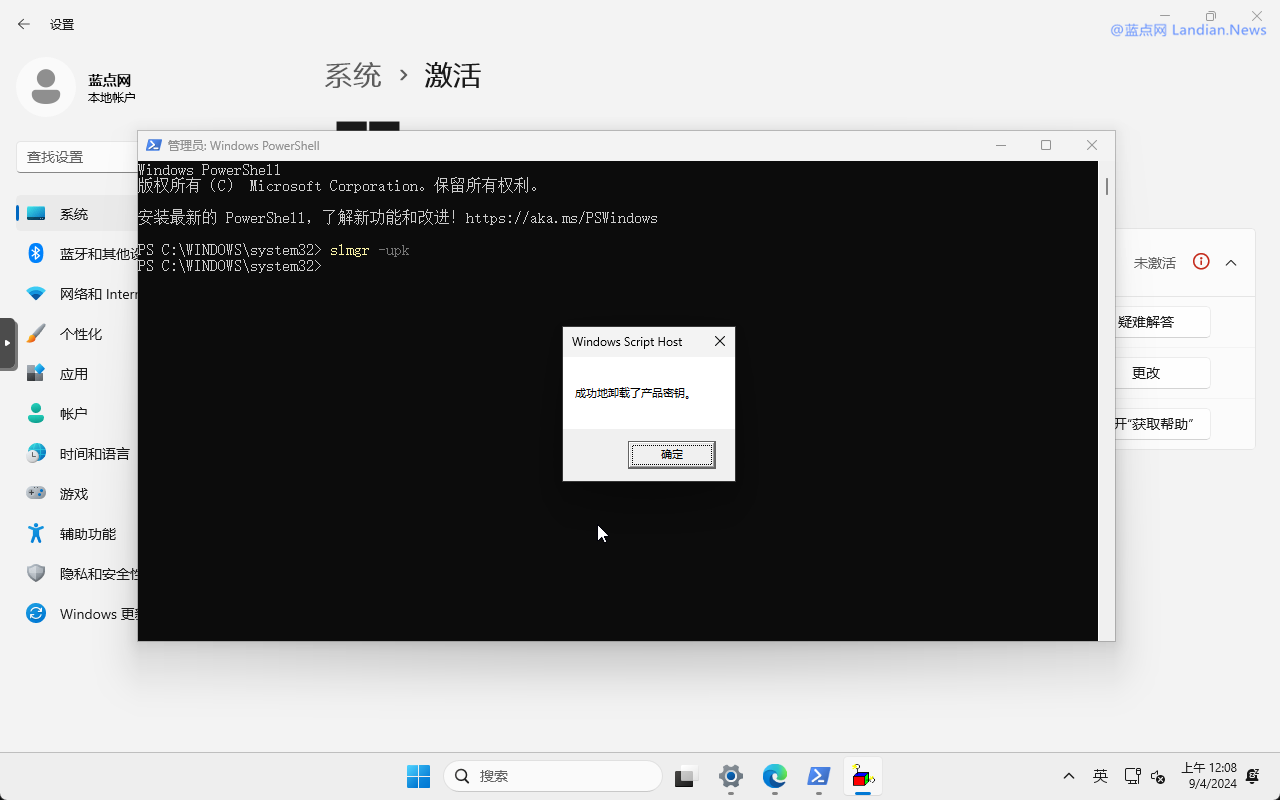Click the dialog message 成功地卸载了产品密钥。
This screenshot has height=800, width=1280.
[x=634, y=393]
